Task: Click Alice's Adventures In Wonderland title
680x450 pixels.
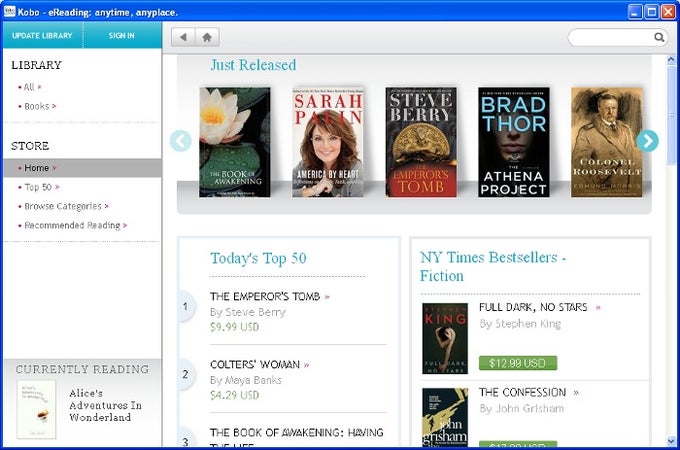Action: [106, 405]
